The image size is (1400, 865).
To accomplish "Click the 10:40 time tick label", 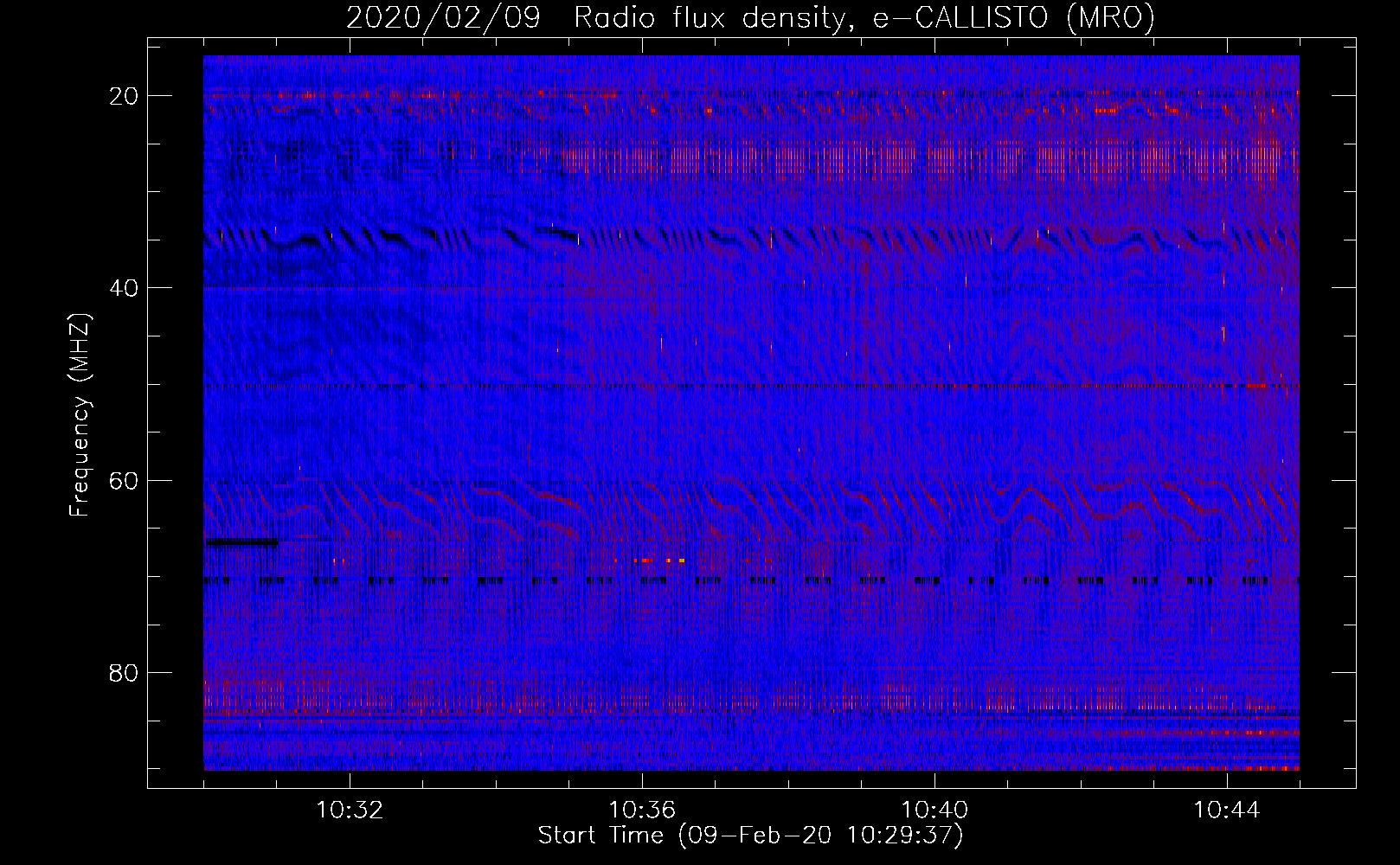I will click(934, 811).
